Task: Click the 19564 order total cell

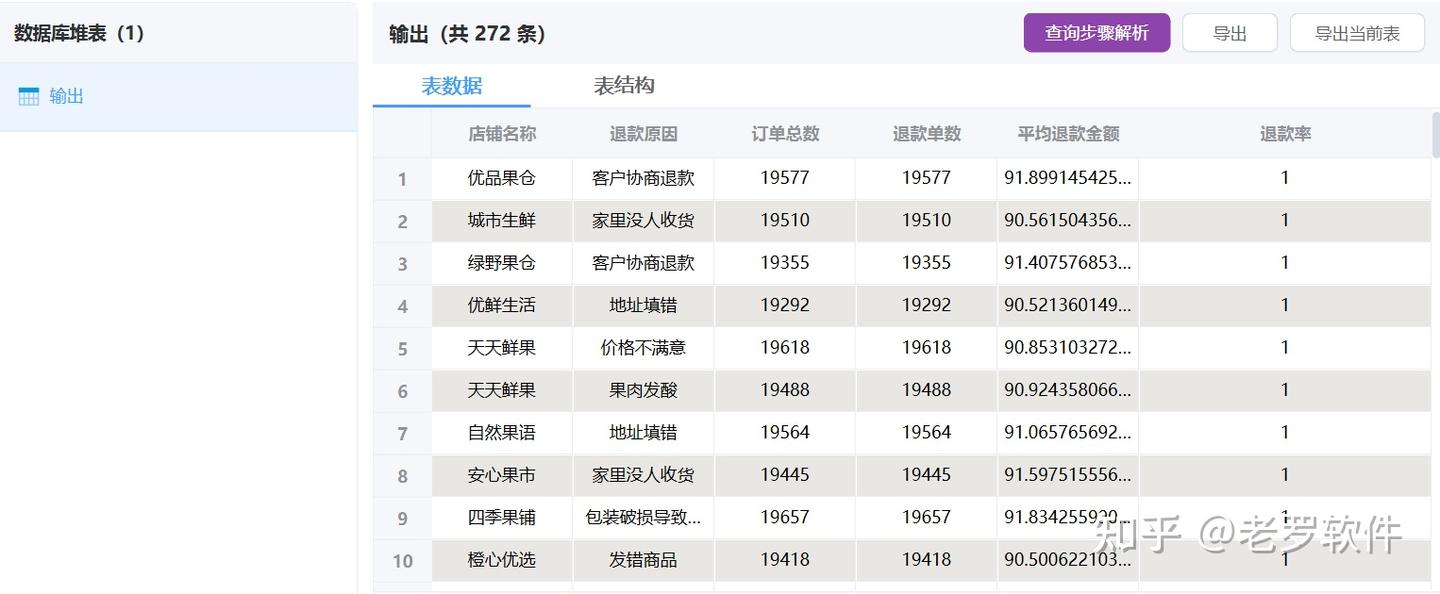Action: 785,433
